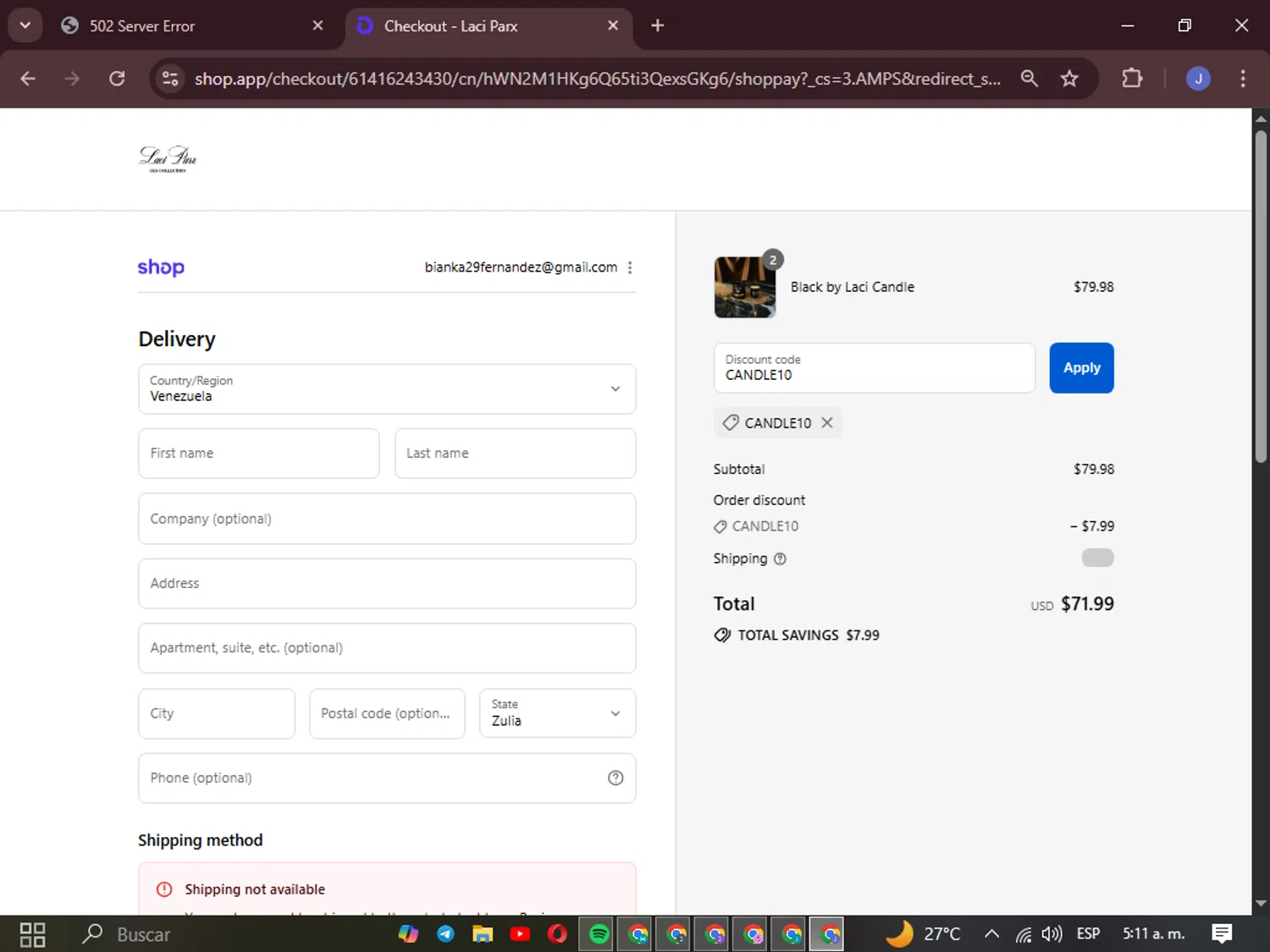Go back to the previous page
This screenshot has width=1270, height=952.
(x=28, y=79)
